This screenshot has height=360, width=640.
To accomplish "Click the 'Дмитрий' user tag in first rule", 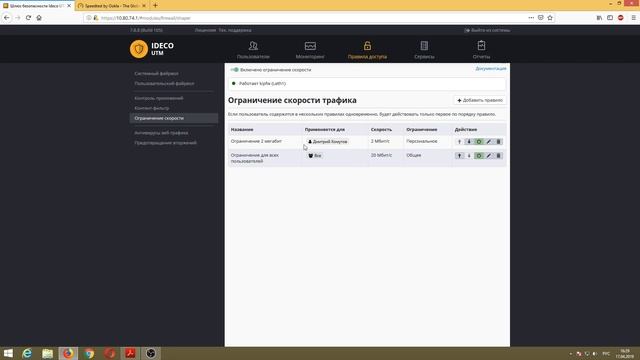I will click(327, 142).
